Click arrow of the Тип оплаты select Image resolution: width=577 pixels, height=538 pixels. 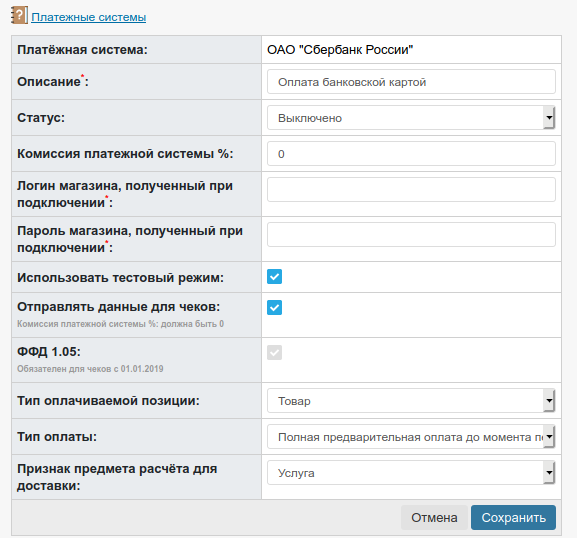(549, 436)
